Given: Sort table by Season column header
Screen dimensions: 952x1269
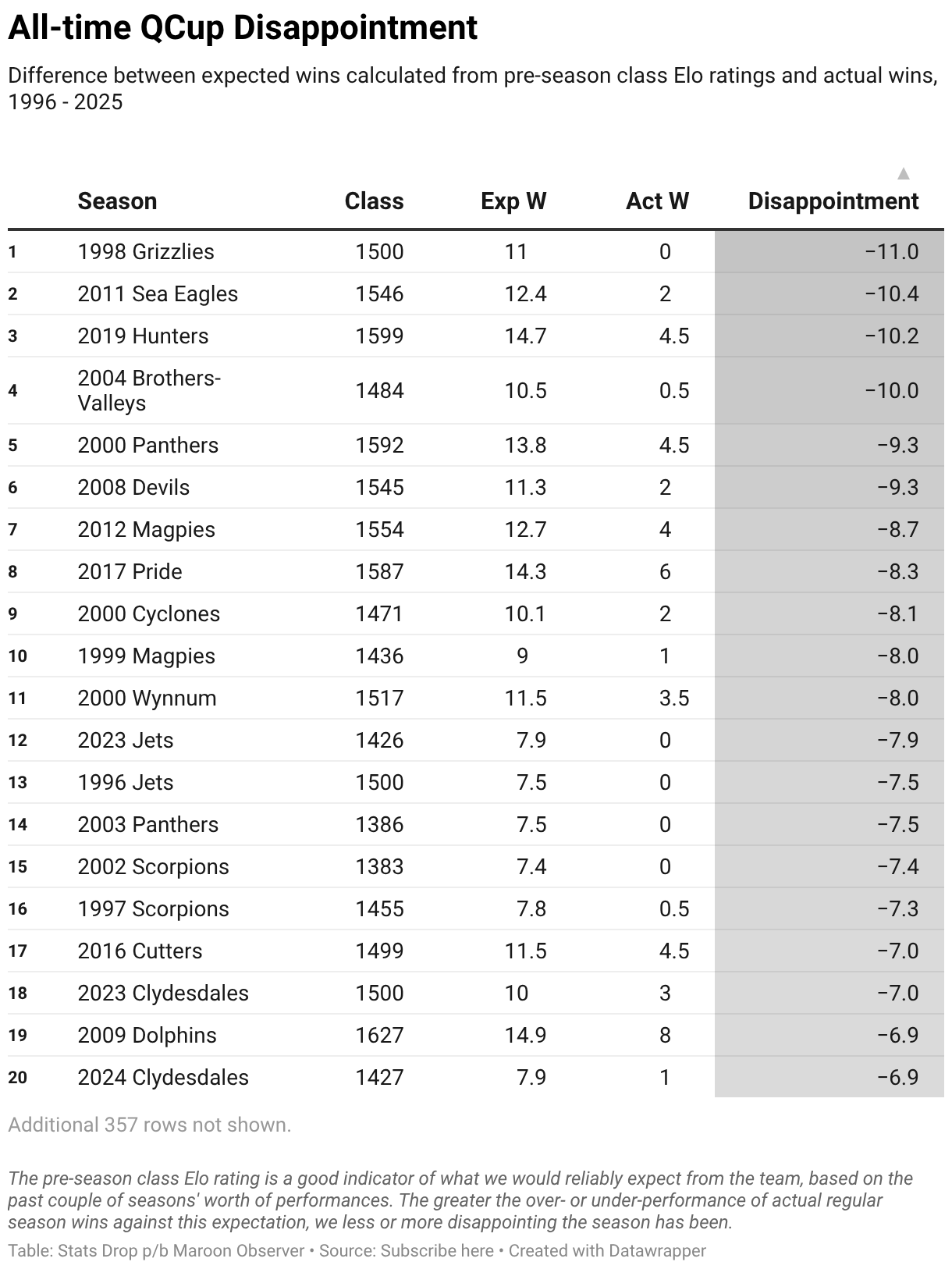Looking at the screenshot, I should pos(117,201).
